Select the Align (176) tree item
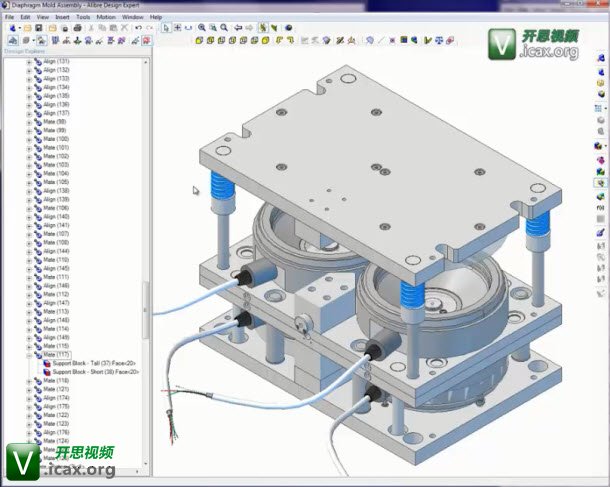610x487 pixels. (56, 432)
